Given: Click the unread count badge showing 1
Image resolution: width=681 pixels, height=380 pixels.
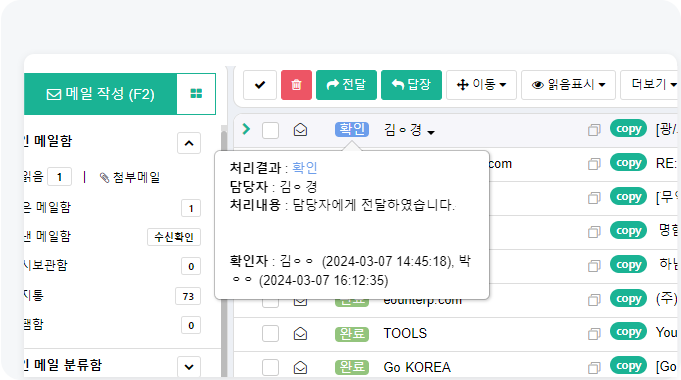Looking at the screenshot, I should (x=60, y=177).
